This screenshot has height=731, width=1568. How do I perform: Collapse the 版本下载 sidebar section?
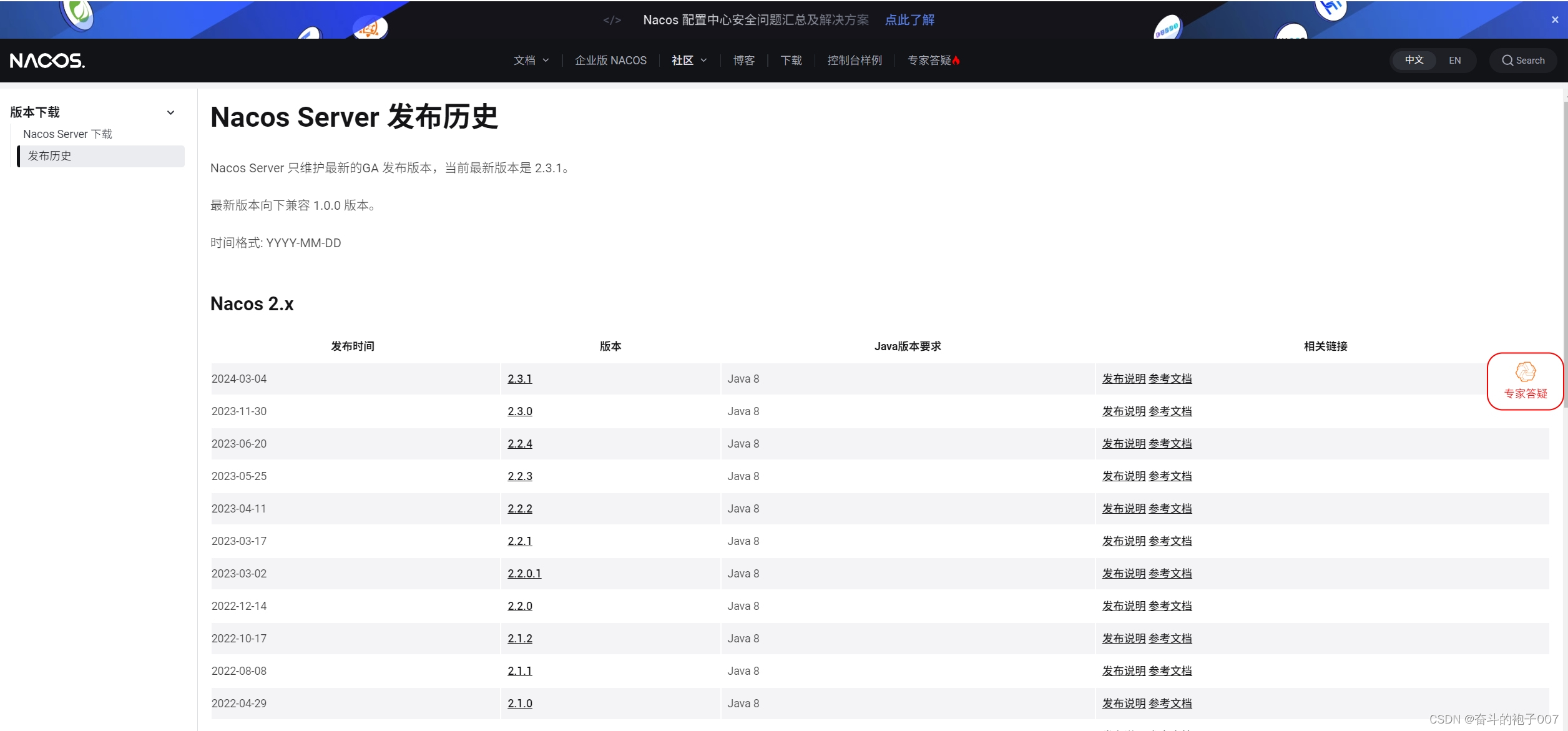[x=170, y=112]
